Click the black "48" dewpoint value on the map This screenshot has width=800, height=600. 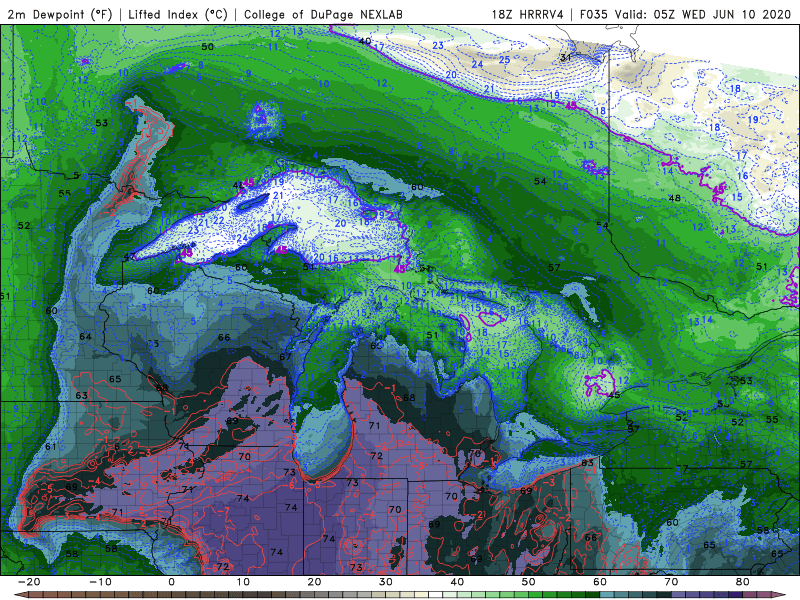point(674,198)
